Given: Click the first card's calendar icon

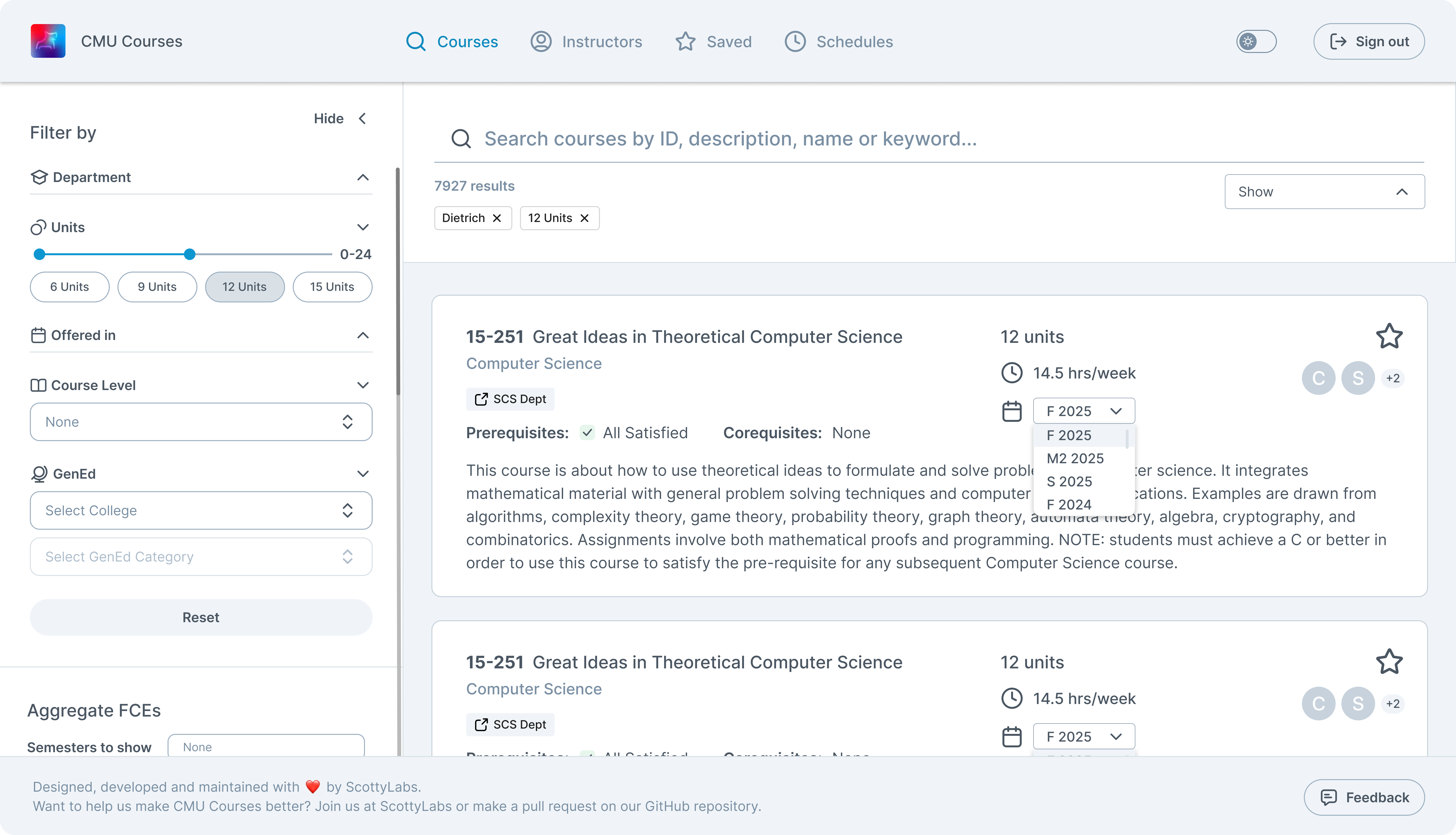Looking at the screenshot, I should 1012,411.
